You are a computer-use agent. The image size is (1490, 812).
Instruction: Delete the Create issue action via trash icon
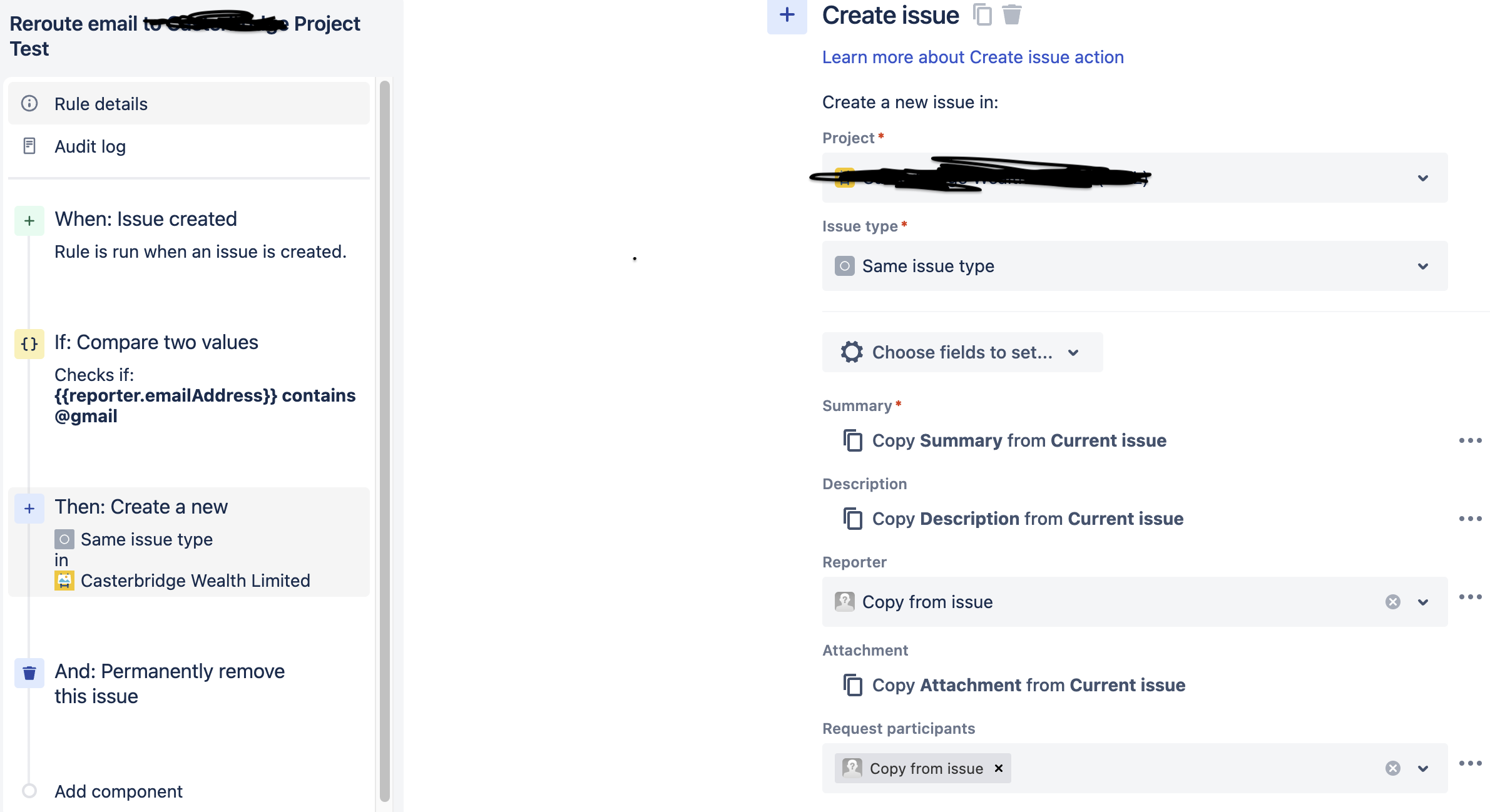(1011, 15)
